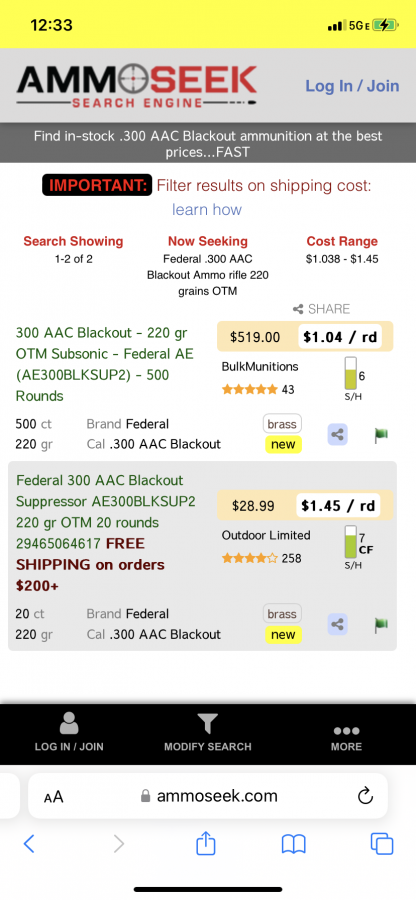The height and width of the screenshot is (900, 416).
Task: Tap the green flag on BulkMunitions listing
Action: click(x=380, y=435)
